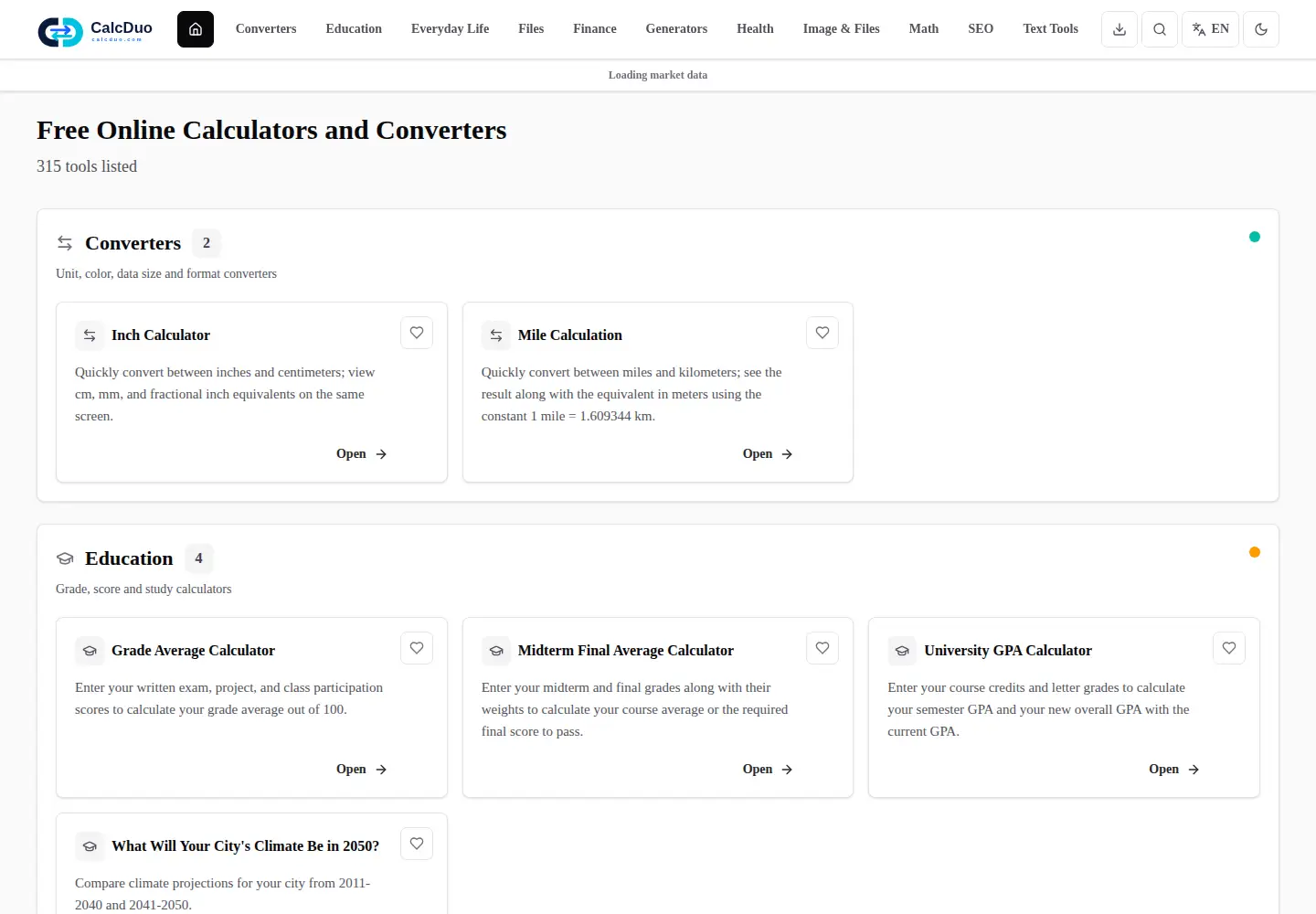This screenshot has width=1316, height=914.
Task: Click the CalcDuo logo
Action: 95,30
